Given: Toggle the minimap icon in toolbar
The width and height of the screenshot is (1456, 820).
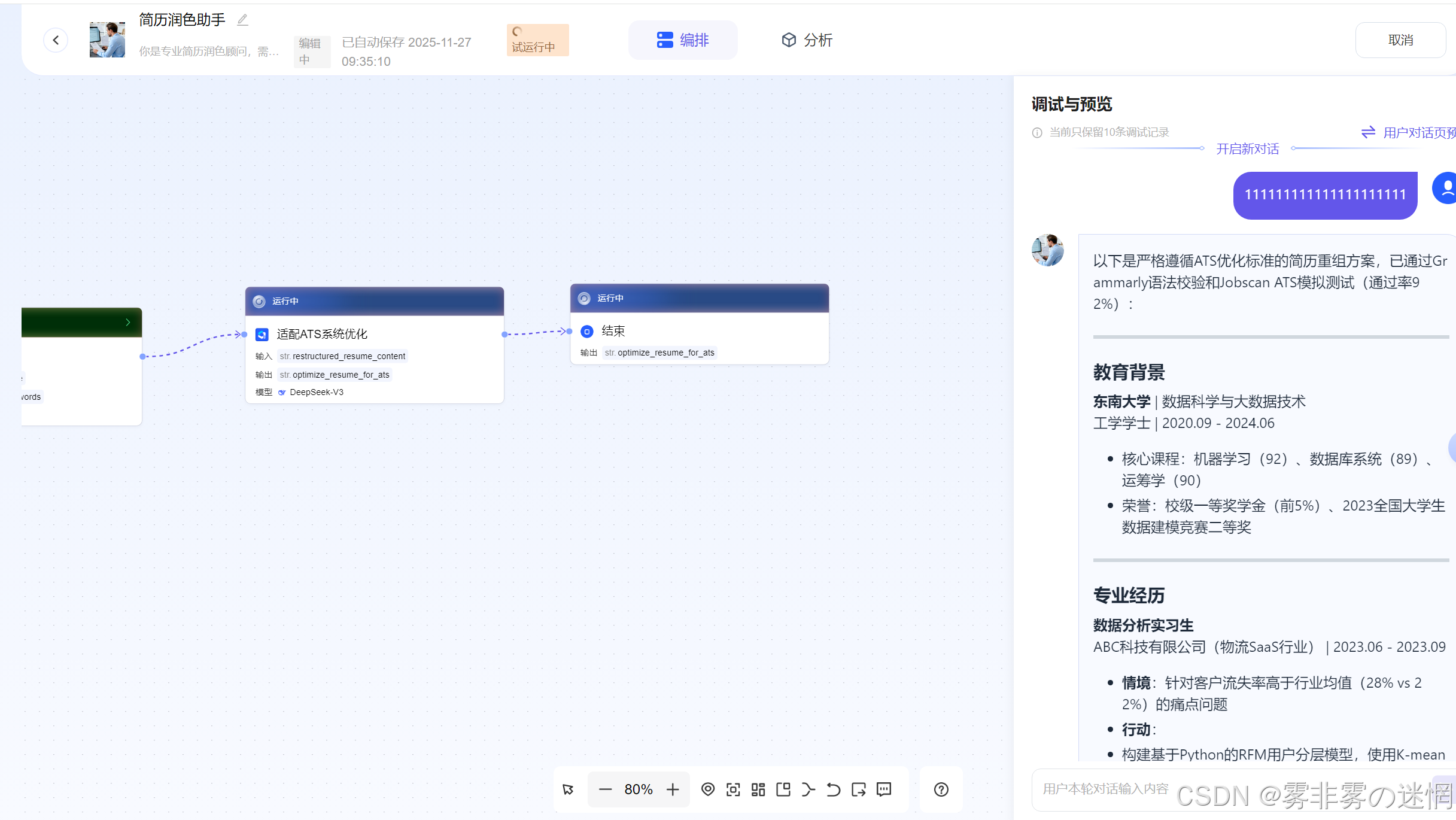Looking at the screenshot, I should pos(783,789).
